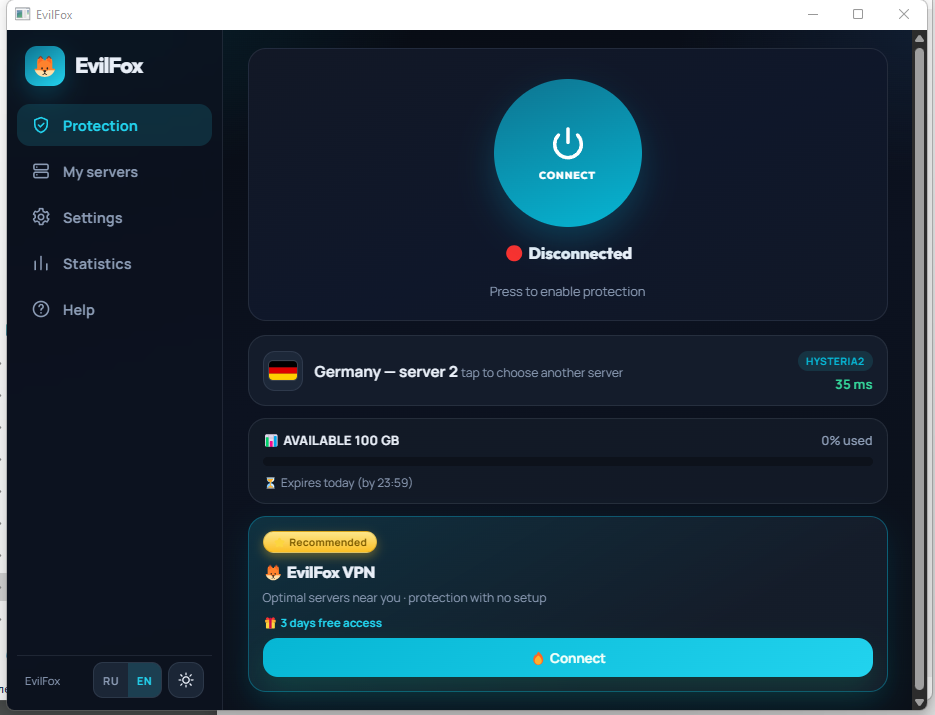Viewport: 935px width, 715px height.
Task: Click the EvilFox fox logo icon
Action: pyautogui.click(x=45, y=66)
